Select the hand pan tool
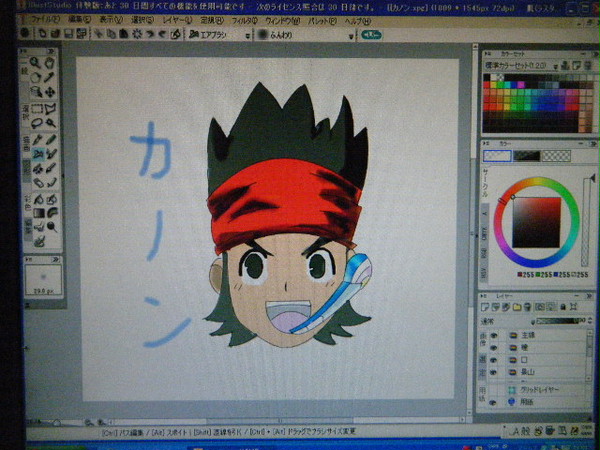 [50, 62]
